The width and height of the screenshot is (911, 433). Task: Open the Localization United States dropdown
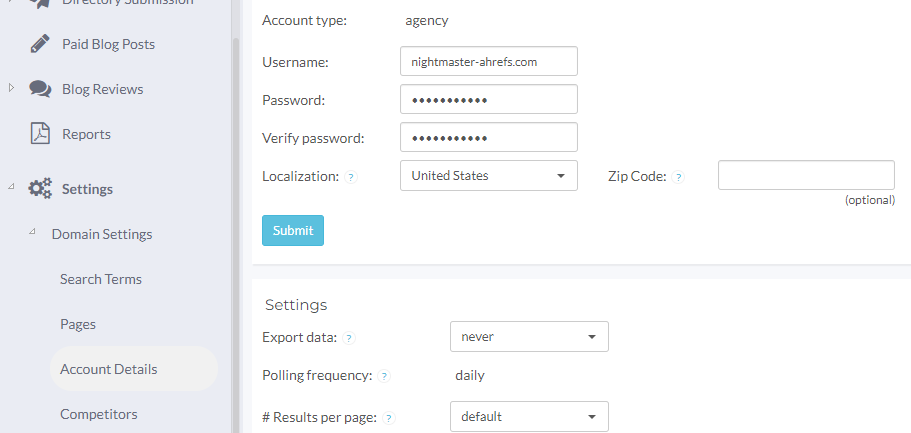coord(488,176)
